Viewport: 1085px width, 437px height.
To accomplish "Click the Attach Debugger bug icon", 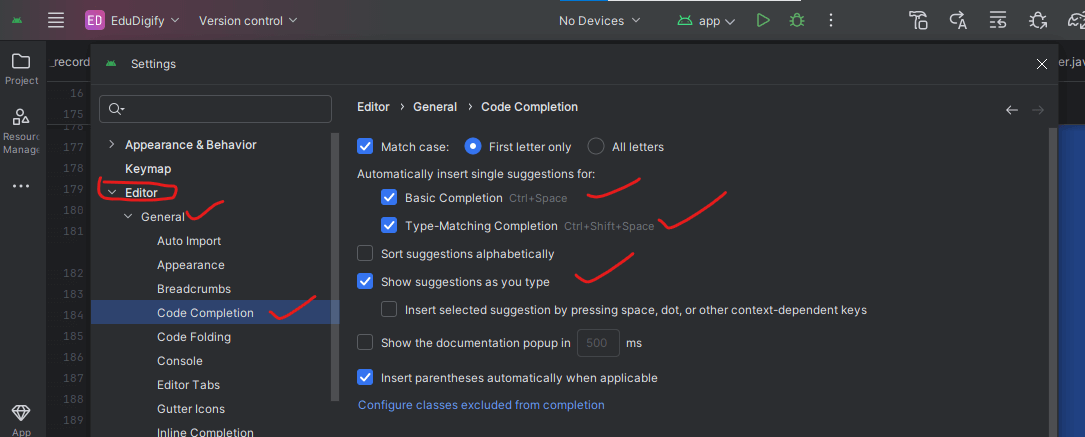I will coord(1037,21).
